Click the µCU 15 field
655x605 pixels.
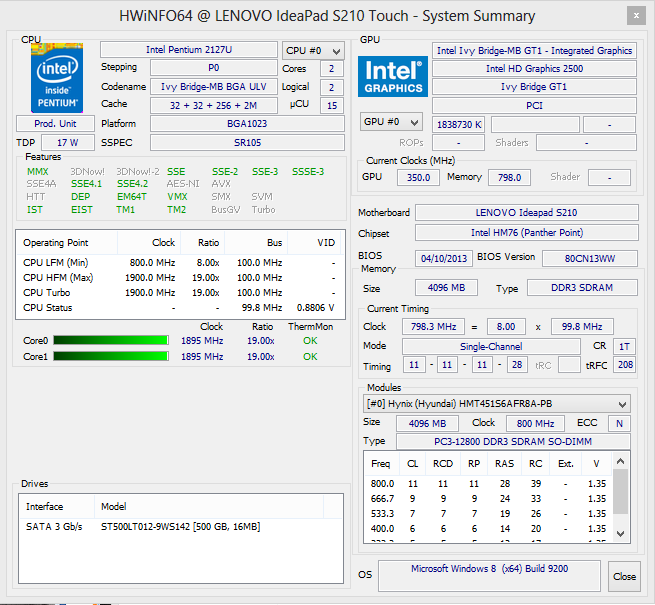(x=332, y=105)
